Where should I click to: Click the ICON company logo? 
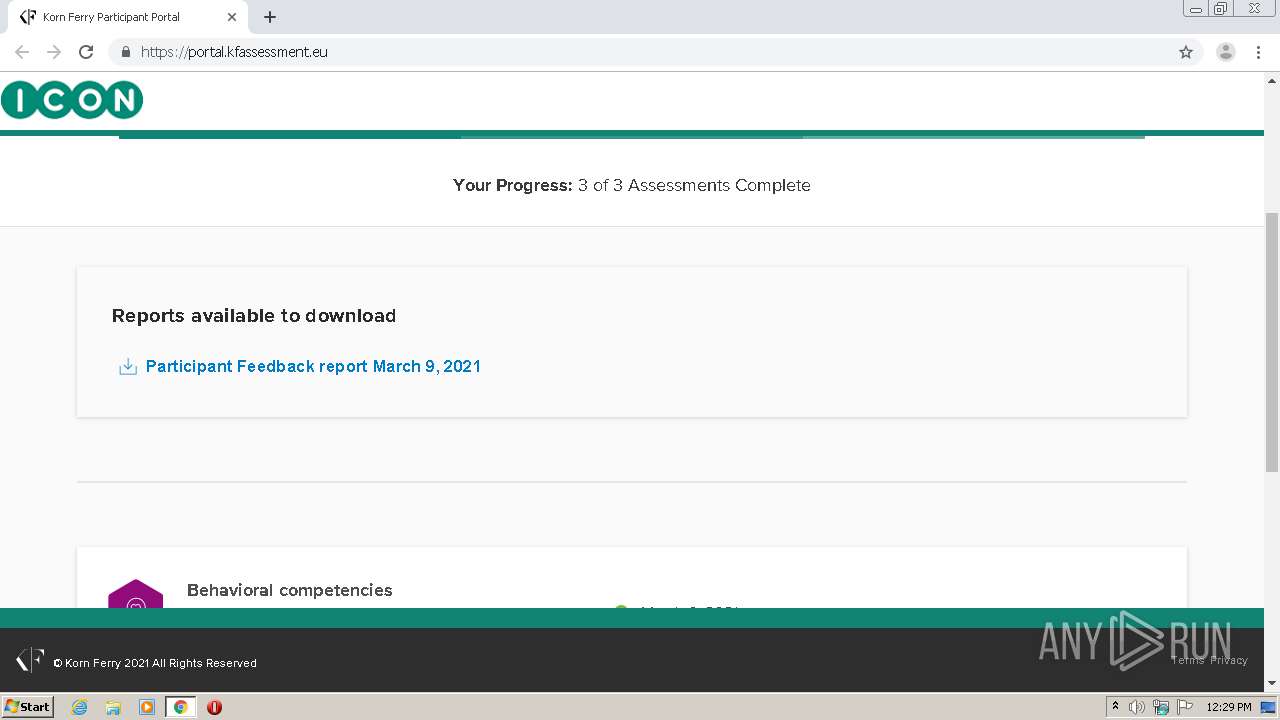[72, 100]
